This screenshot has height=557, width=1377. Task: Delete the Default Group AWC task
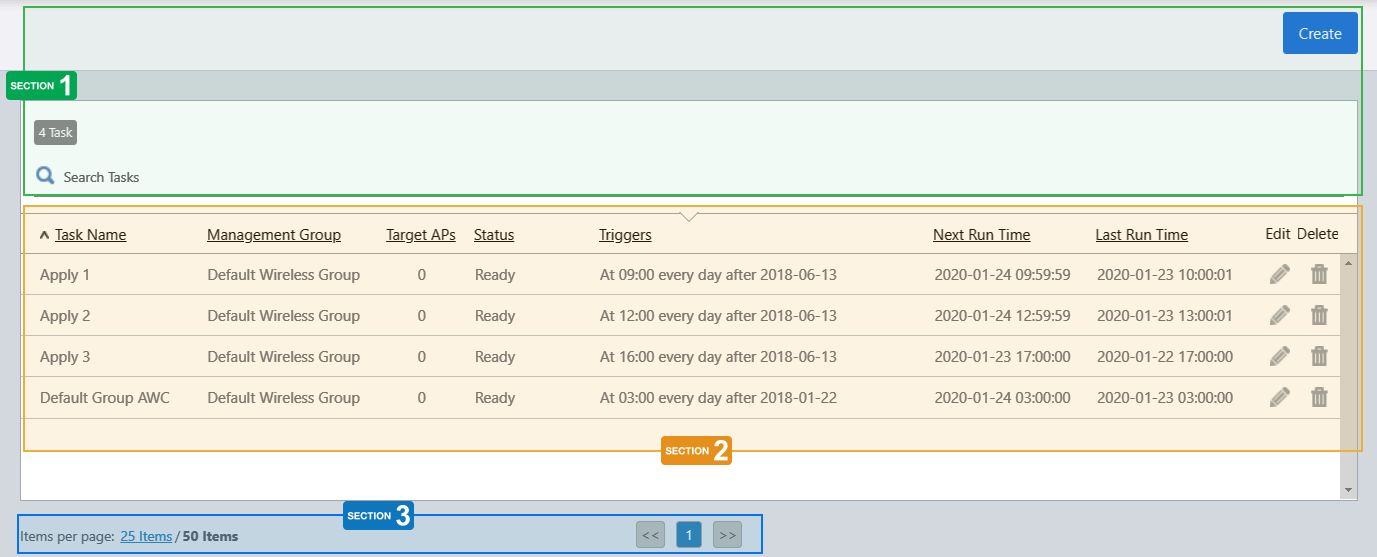click(1319, 398)
